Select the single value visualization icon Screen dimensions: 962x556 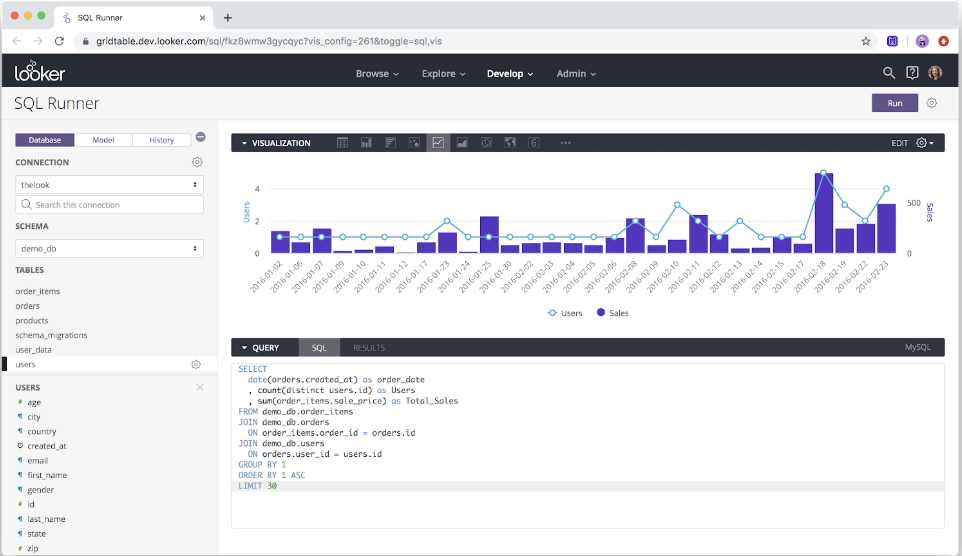[x=534, y=143]
